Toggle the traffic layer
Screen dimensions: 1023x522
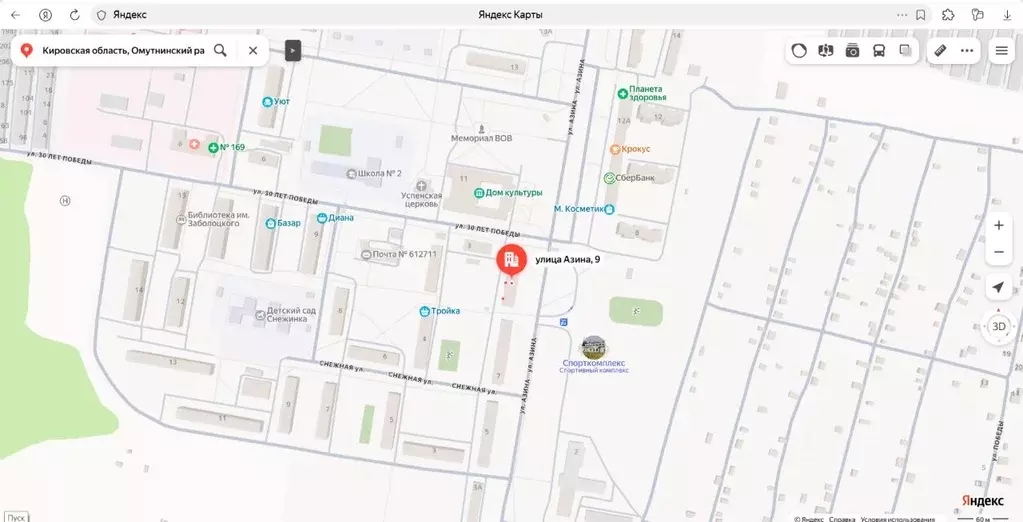(x=799, y=50)
